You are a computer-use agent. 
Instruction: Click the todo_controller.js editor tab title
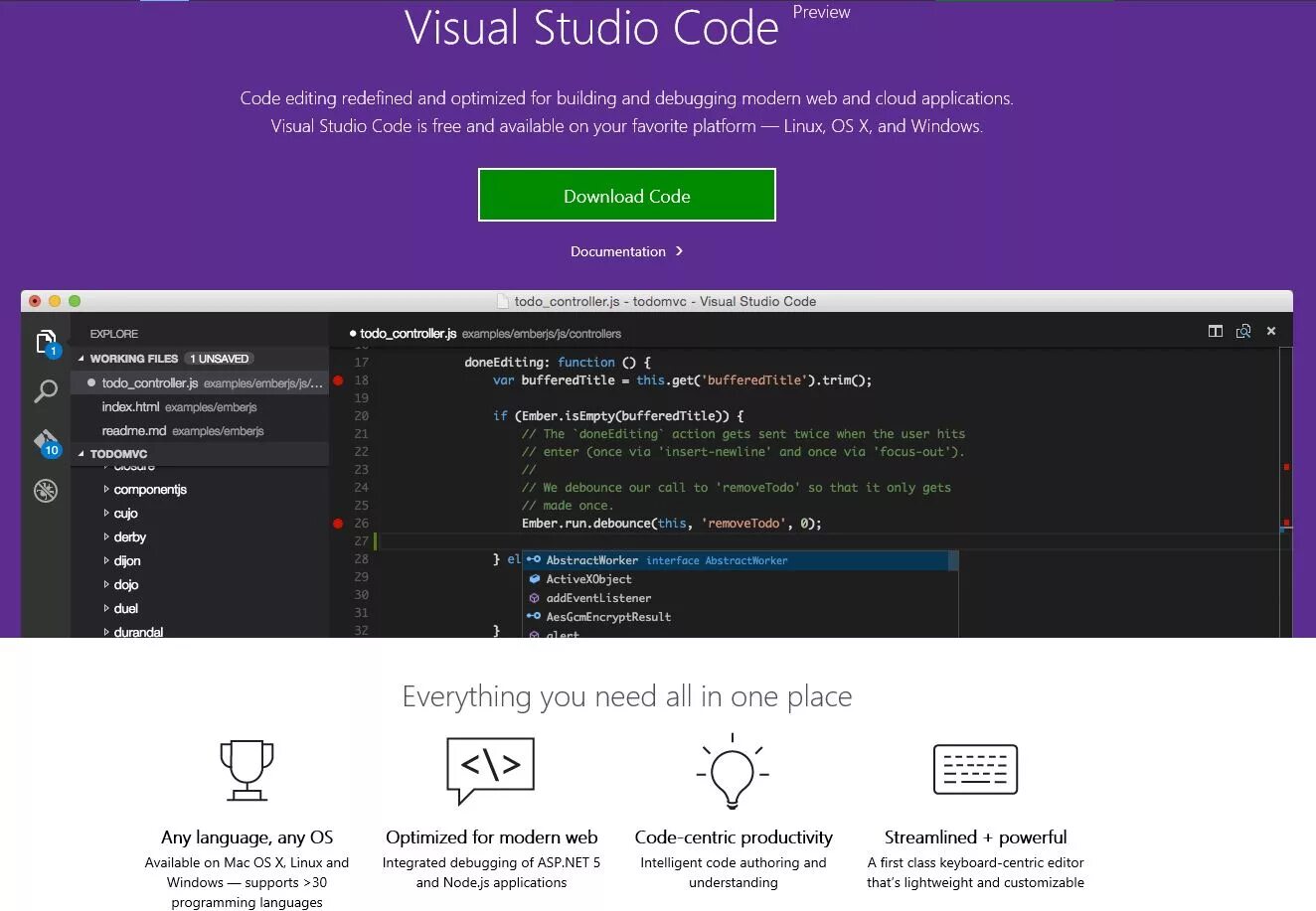(x=408, y=334)
